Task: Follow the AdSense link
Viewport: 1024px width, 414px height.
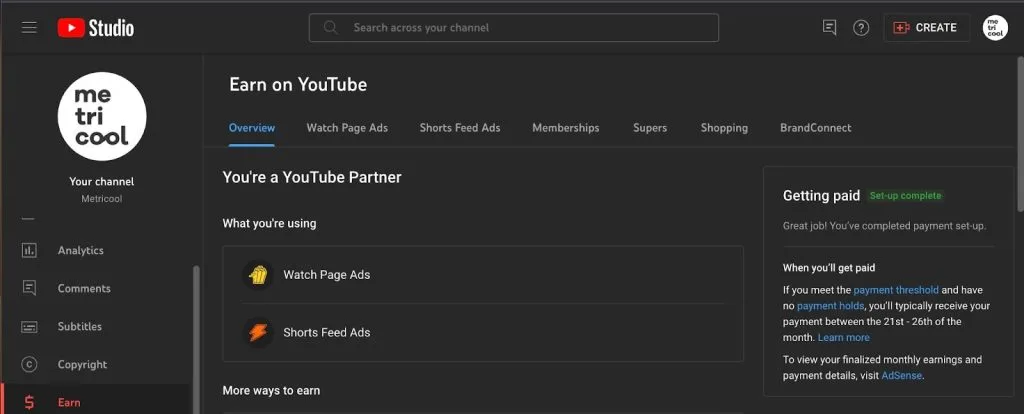Action: 902,375
